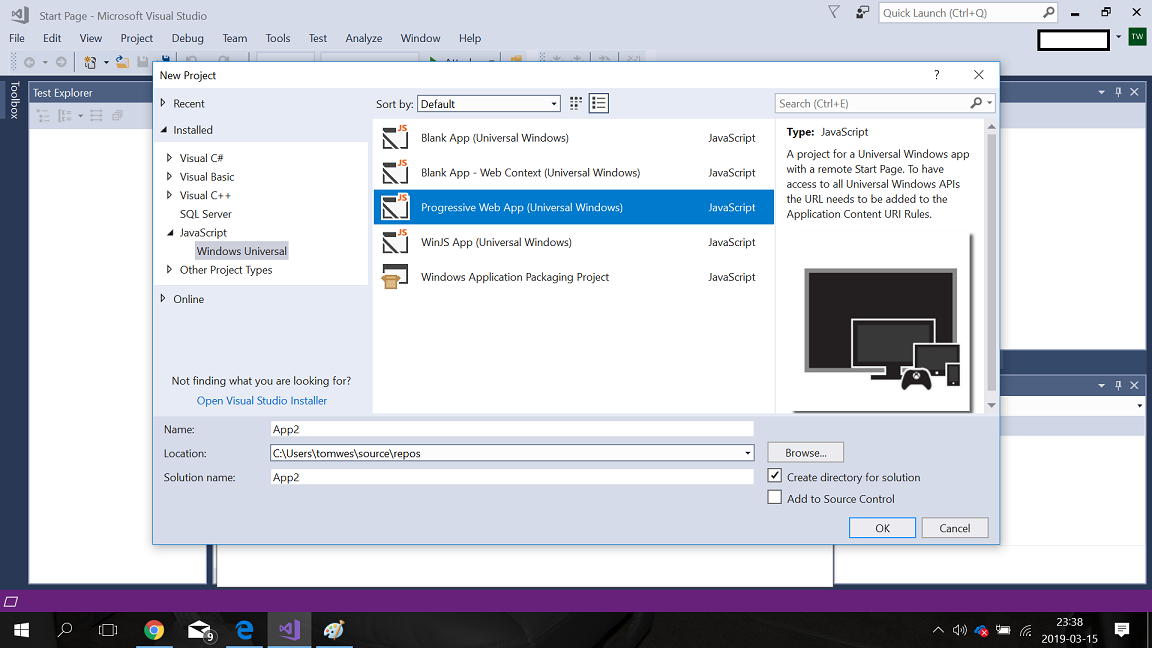Toggle Create directory for solution checkbox
This screenshot has width=1152, height=648.
[x=774, y=476]
